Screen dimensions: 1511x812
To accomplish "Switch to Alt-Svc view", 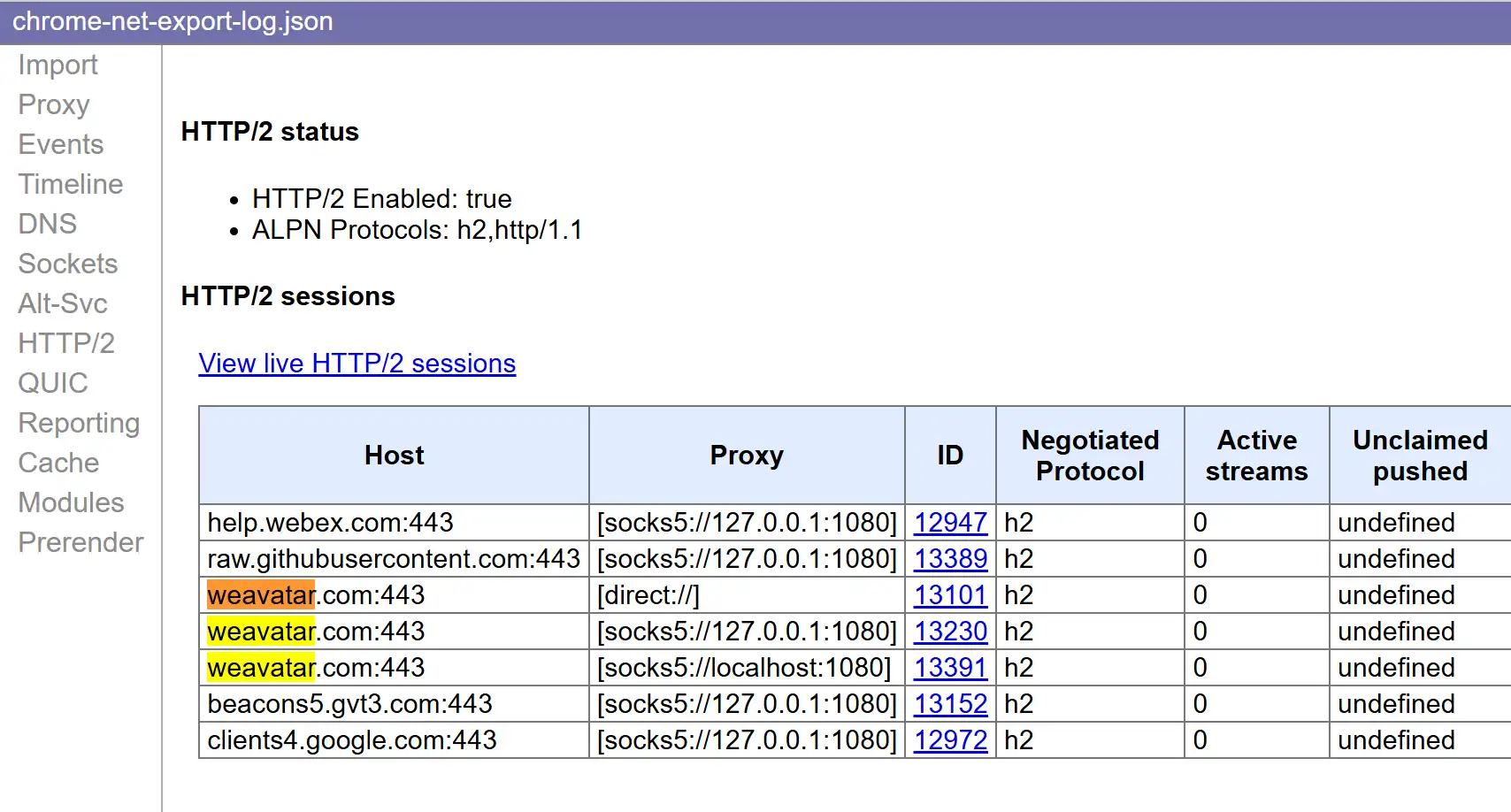I will [x=63, y=304].
